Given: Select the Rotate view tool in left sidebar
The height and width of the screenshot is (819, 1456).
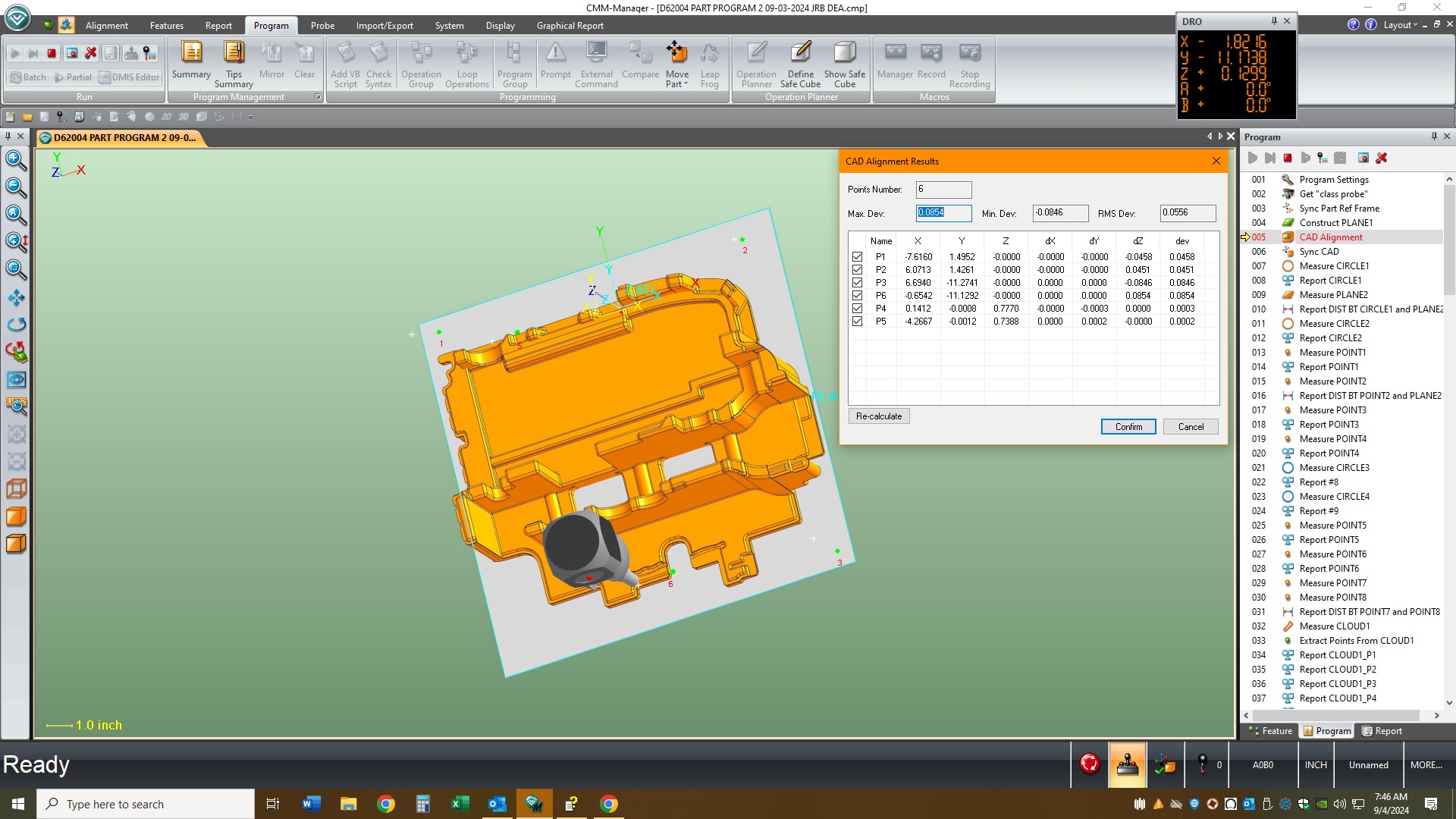Looking at the screenshot, I should [16, 325].
